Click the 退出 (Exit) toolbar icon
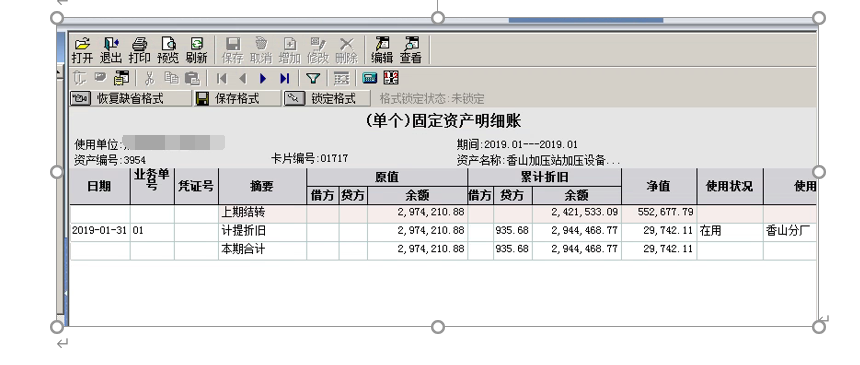 (x=110, y=50)
